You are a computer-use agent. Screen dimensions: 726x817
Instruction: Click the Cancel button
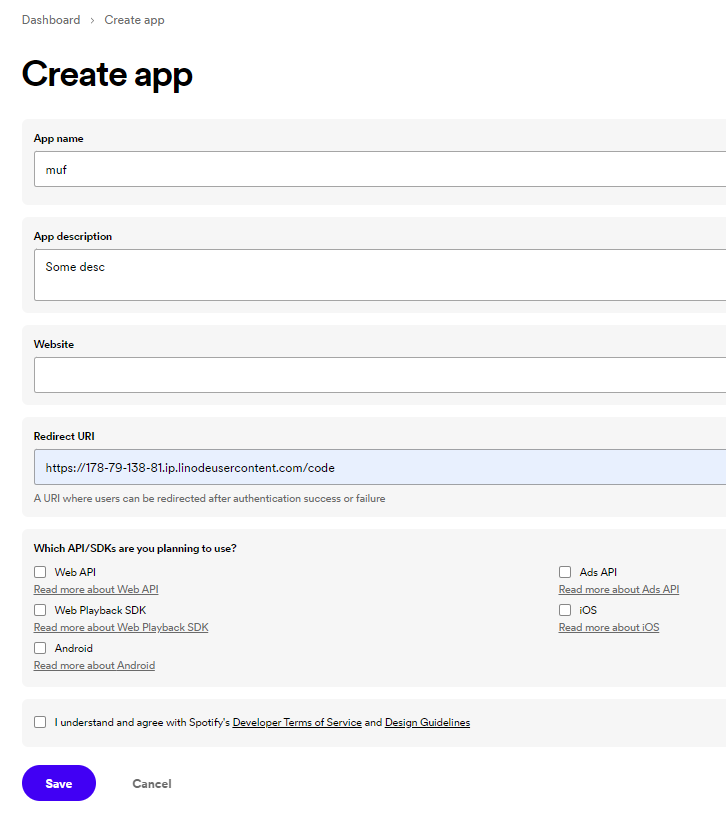(152, 784)
